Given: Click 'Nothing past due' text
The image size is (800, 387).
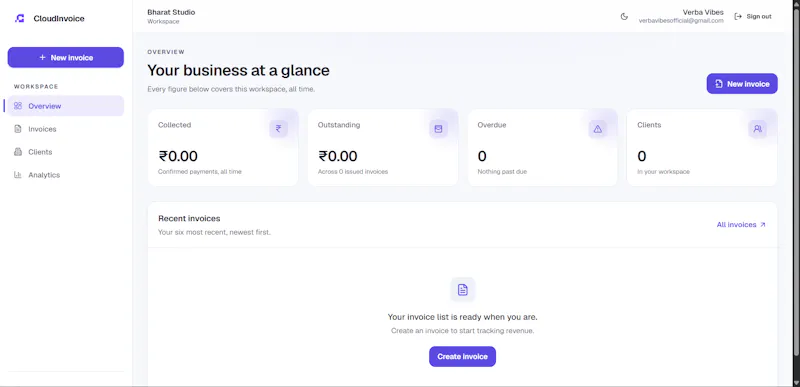Looking at the screenshot, I should 502,172.
